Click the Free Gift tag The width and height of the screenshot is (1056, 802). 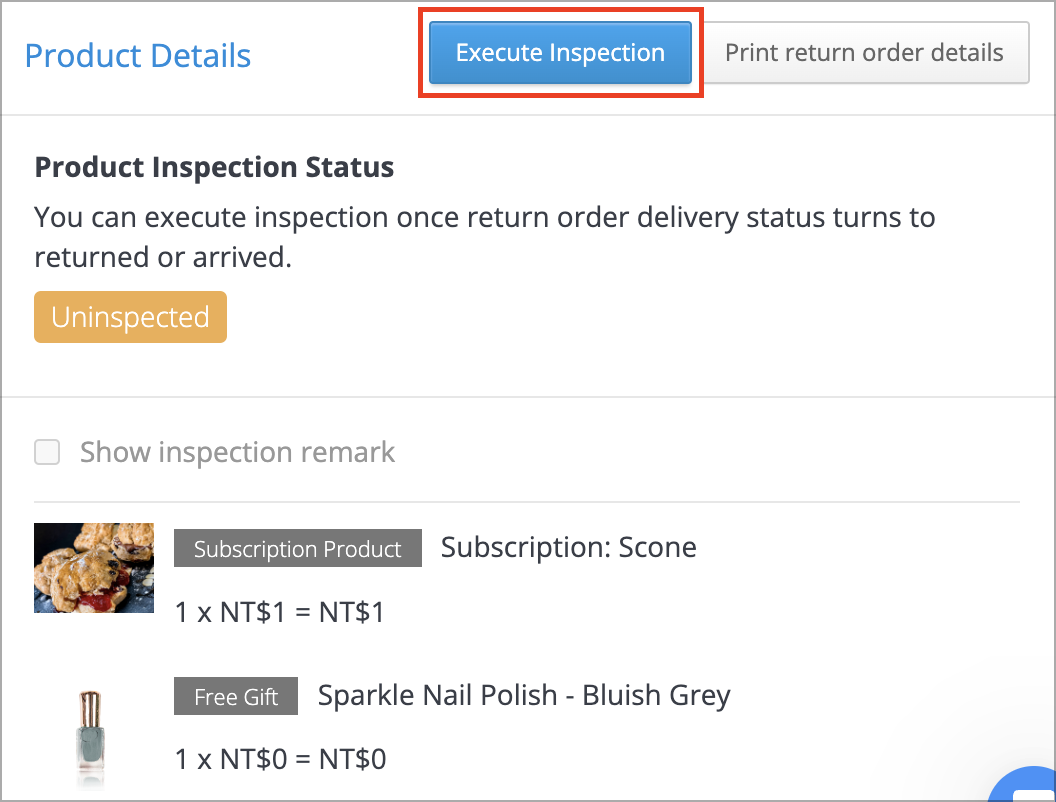[236, 696]
